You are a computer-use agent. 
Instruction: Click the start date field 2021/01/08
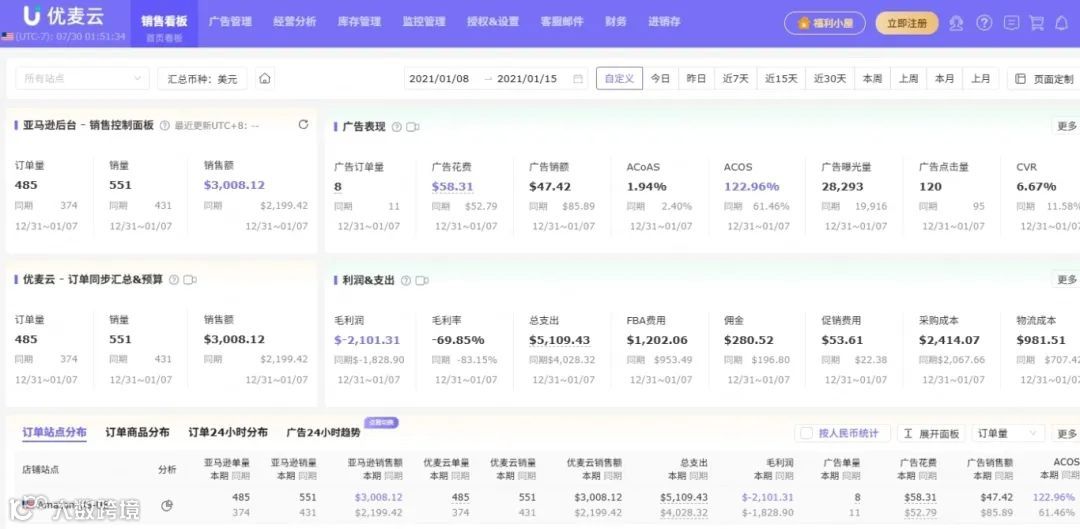pyautogui.click(x=439, y=79)
